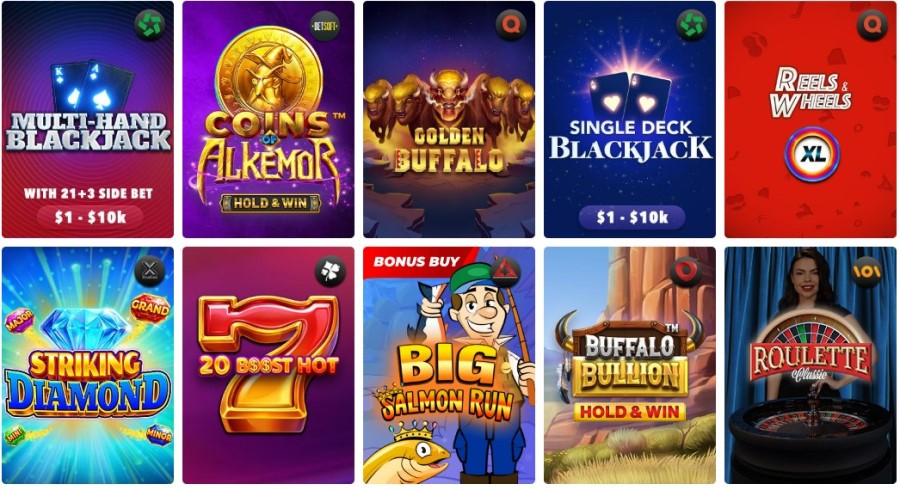Launch the Striking Diamond slot

pyautogui.click(x=88, y=365)
